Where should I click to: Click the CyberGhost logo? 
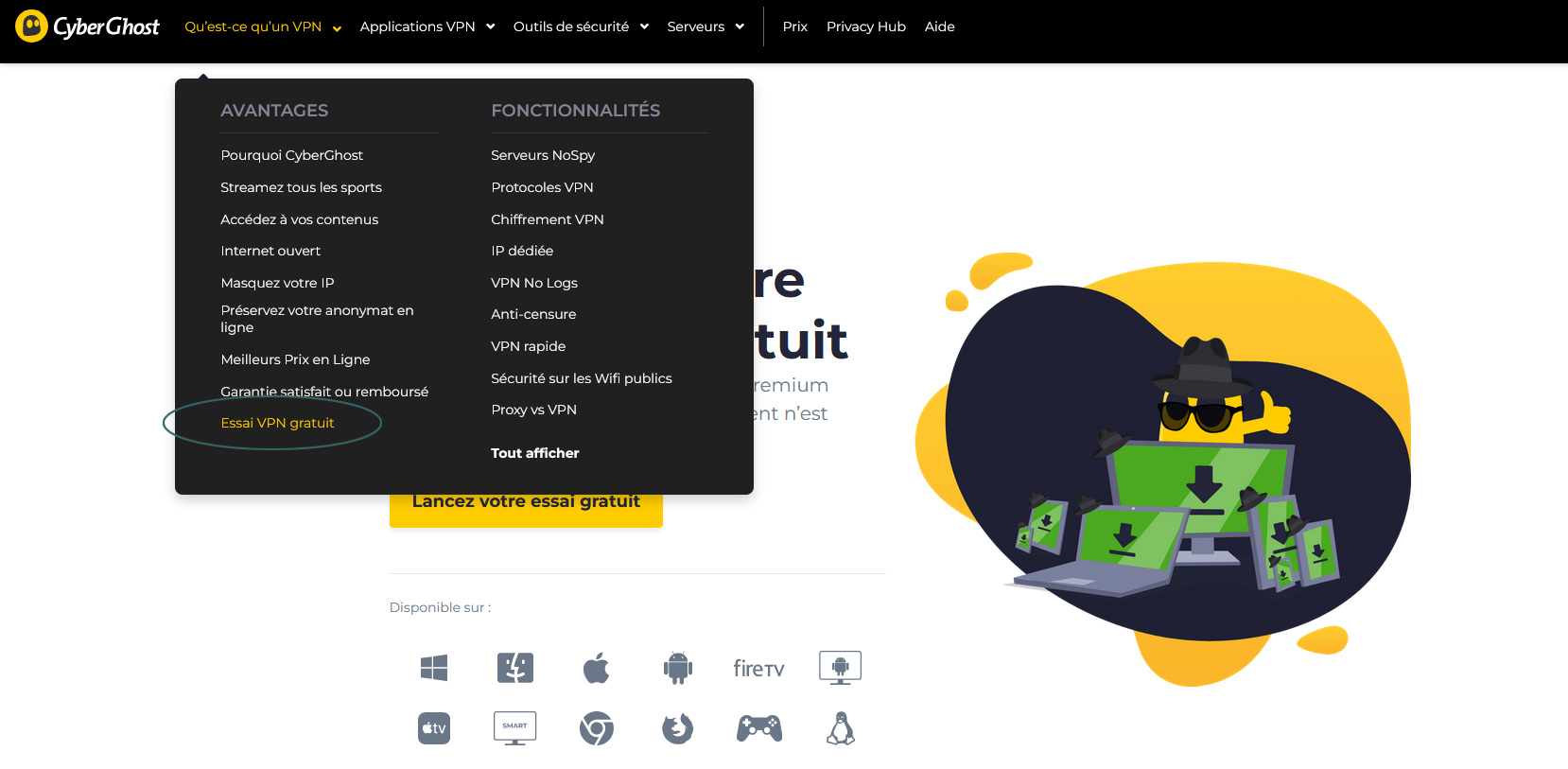point(87,26)
